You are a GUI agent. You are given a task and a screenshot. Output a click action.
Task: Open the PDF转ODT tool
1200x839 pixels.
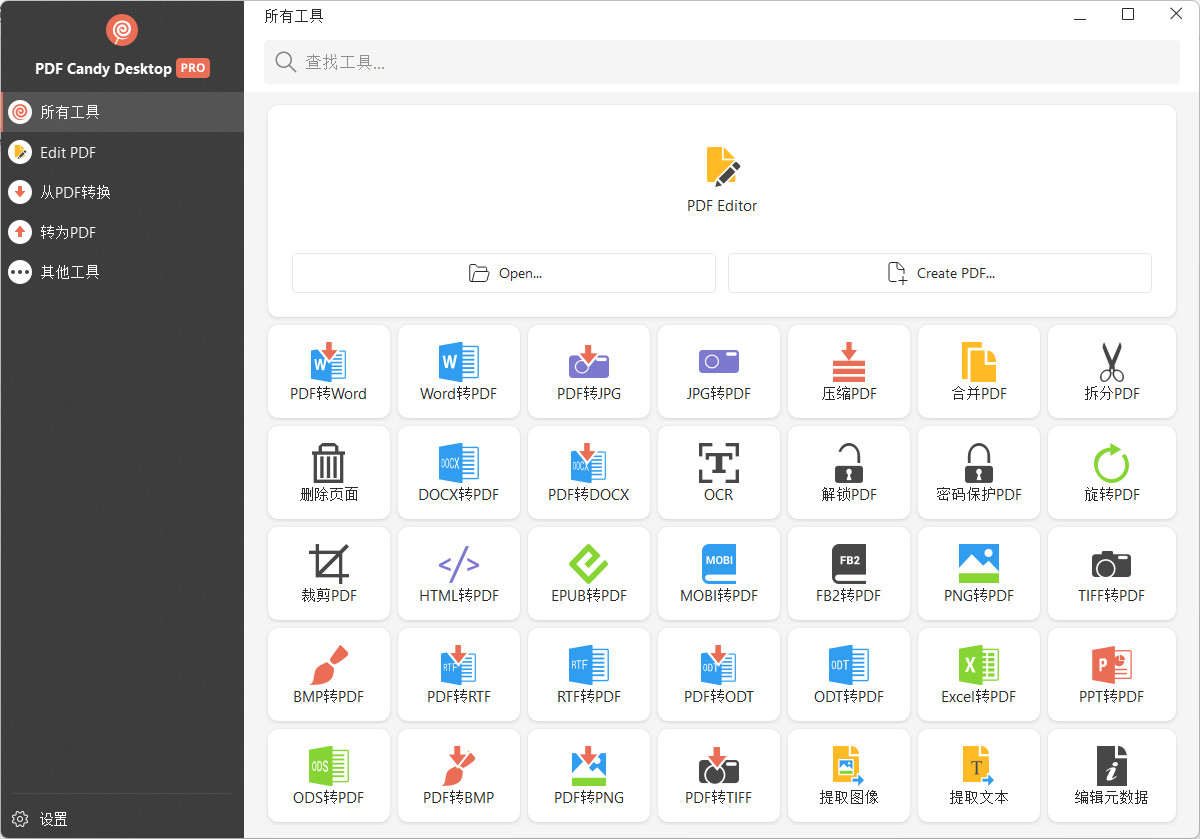pos(719,674)
